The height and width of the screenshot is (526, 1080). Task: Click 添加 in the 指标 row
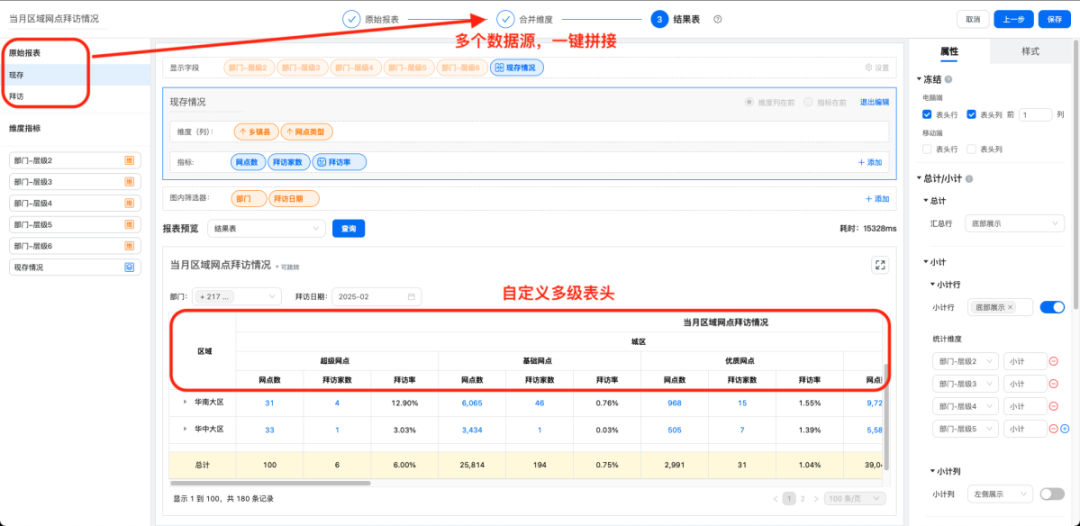click(x=870, y=162)
